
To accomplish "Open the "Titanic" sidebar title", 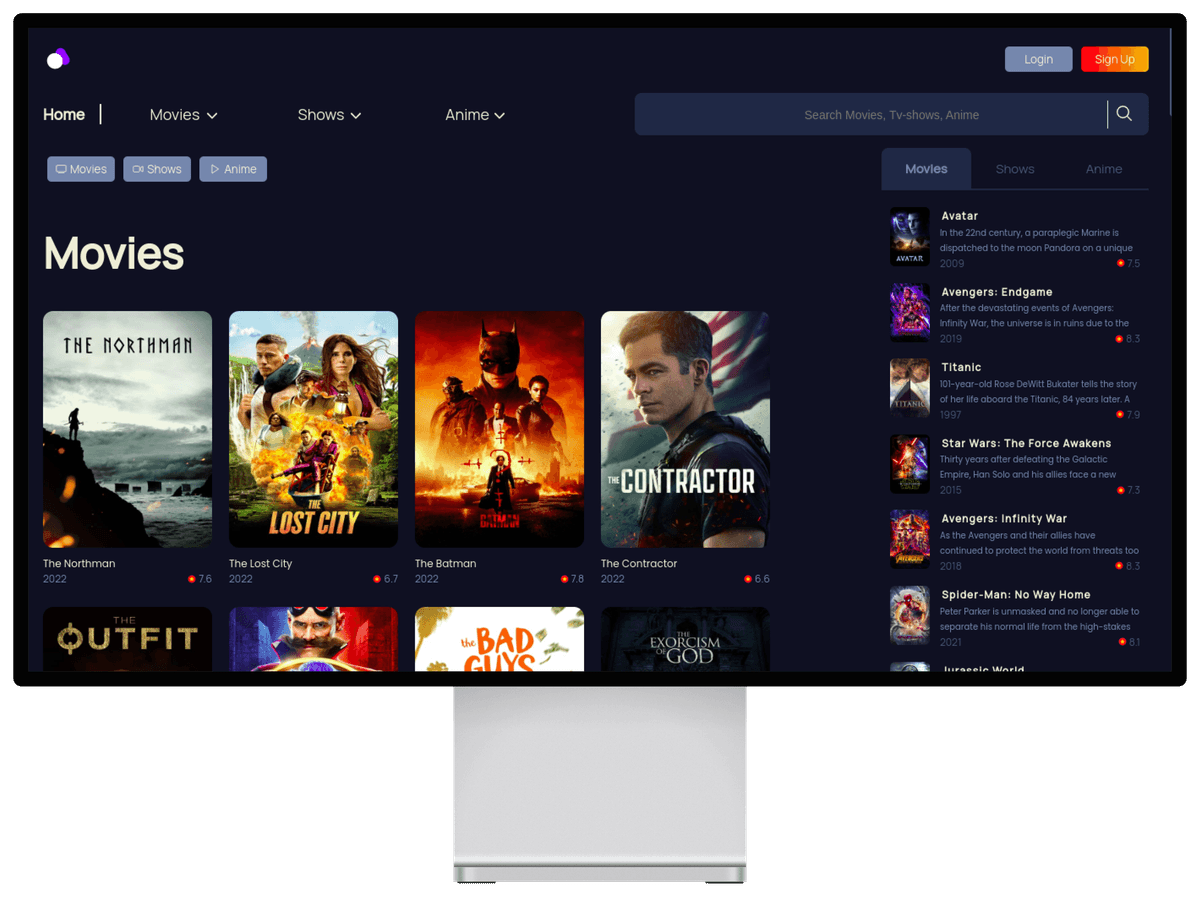I will point(961,367).
